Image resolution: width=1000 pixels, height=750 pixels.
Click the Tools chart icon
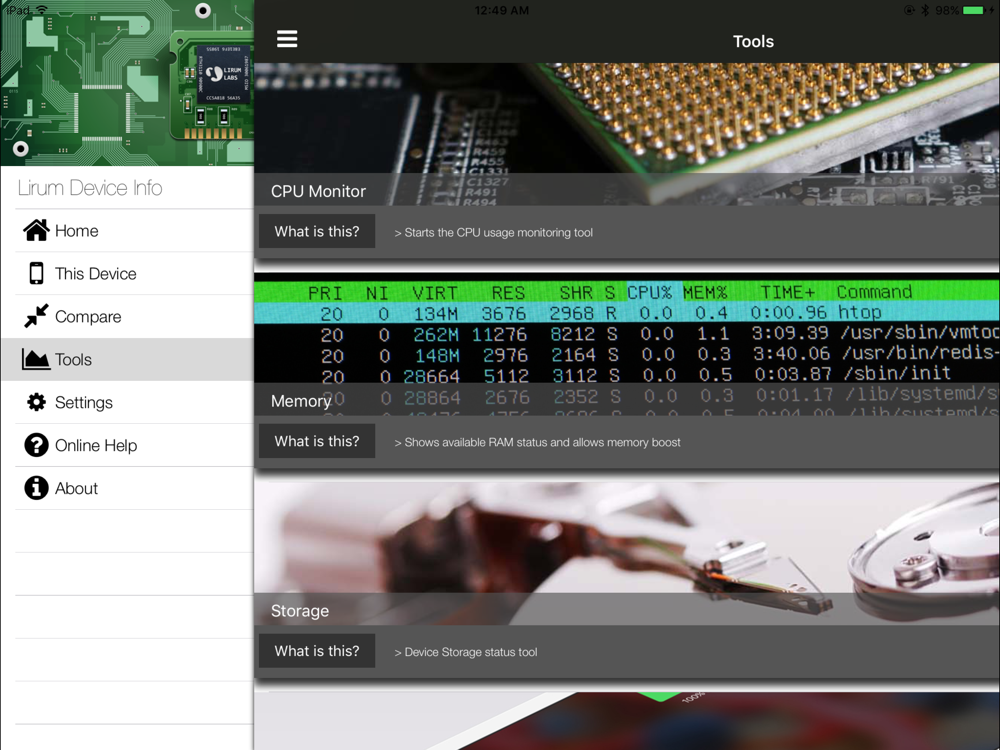point(36,359)
